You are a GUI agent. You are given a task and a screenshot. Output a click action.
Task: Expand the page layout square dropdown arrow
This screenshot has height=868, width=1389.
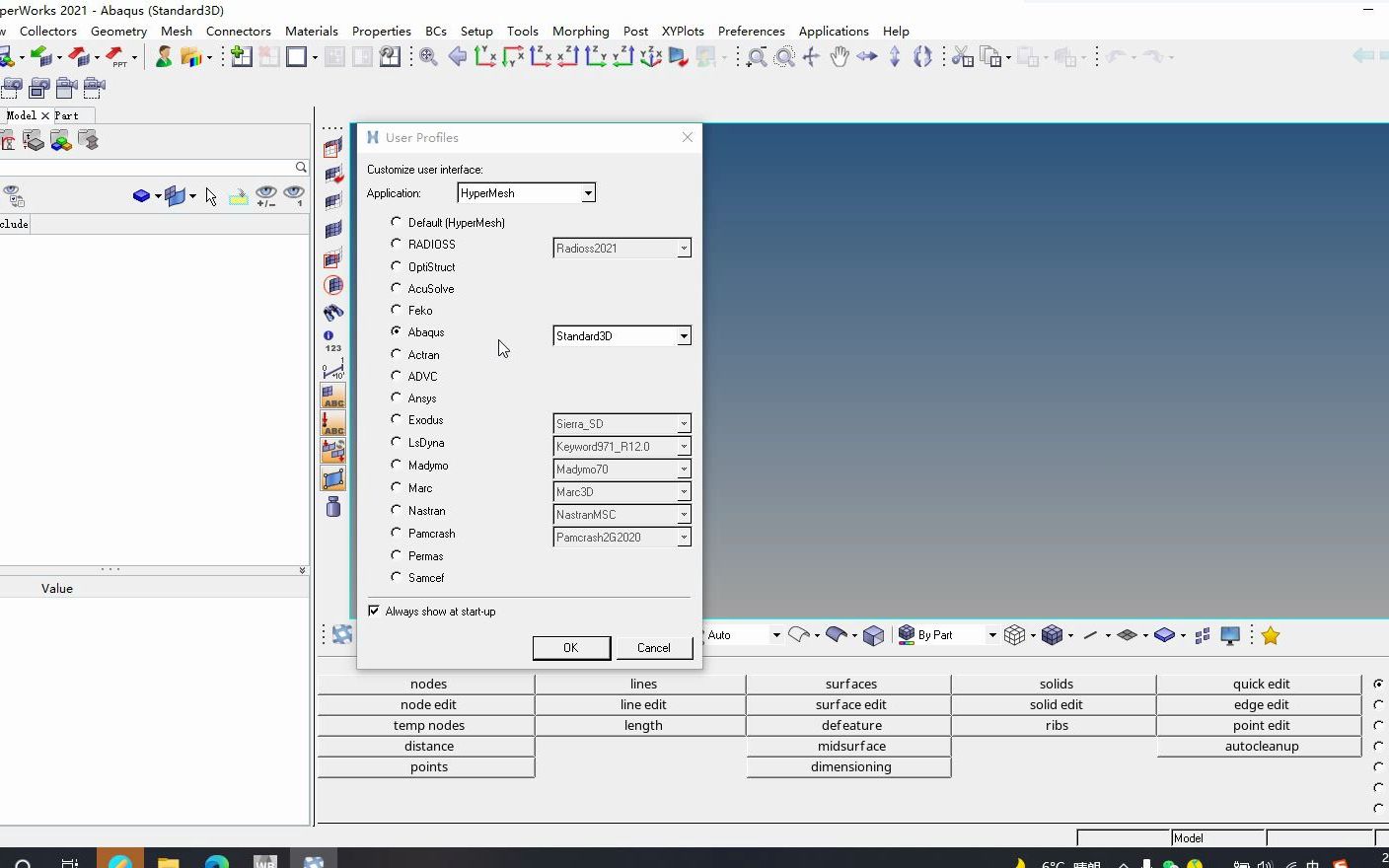pyautogui.click(x=315, y=58)
